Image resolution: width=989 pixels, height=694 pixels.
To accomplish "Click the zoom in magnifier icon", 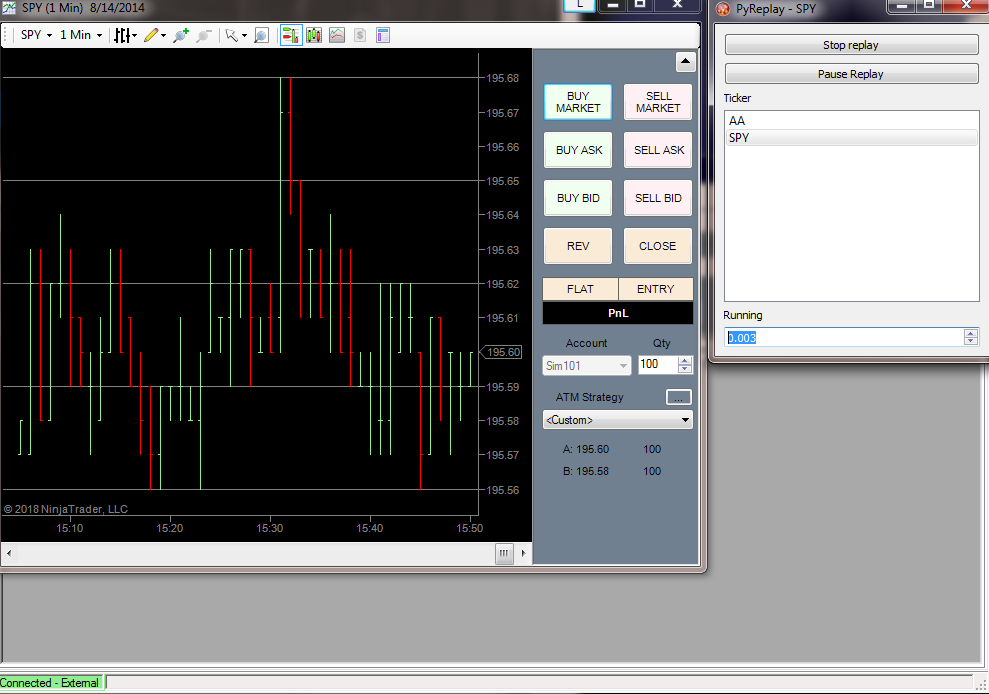I will point(181,35).
